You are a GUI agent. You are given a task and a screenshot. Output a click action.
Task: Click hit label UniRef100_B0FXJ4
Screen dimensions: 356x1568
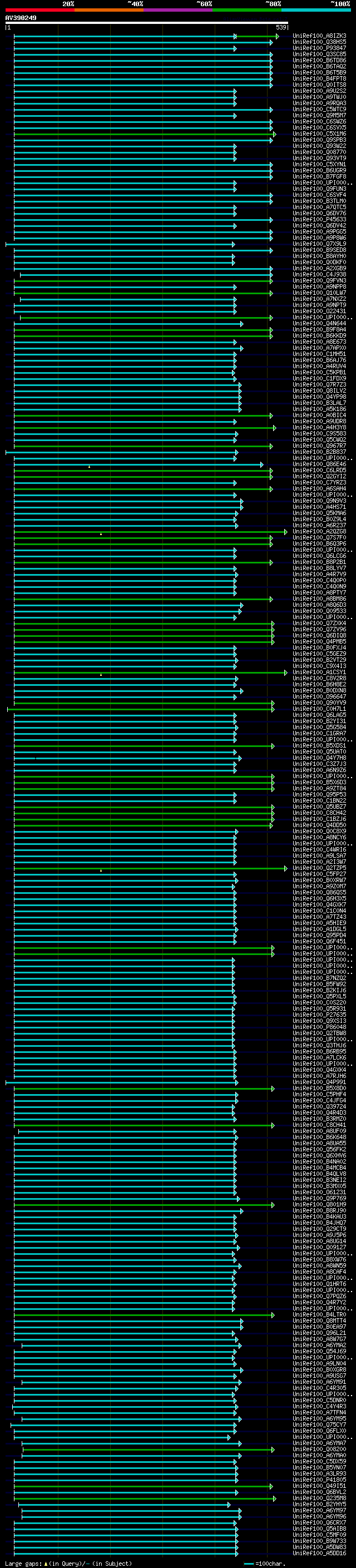(319, 647)
